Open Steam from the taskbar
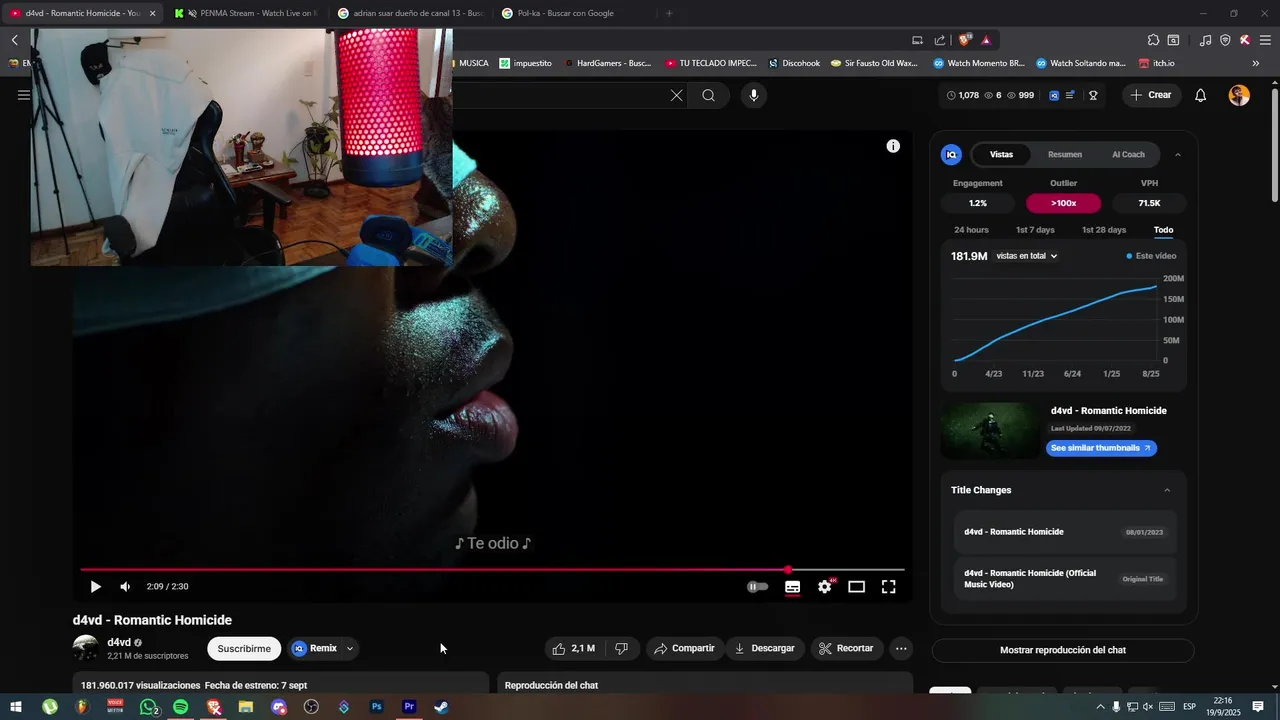1280x720 pixels. [x=441, y=707]
